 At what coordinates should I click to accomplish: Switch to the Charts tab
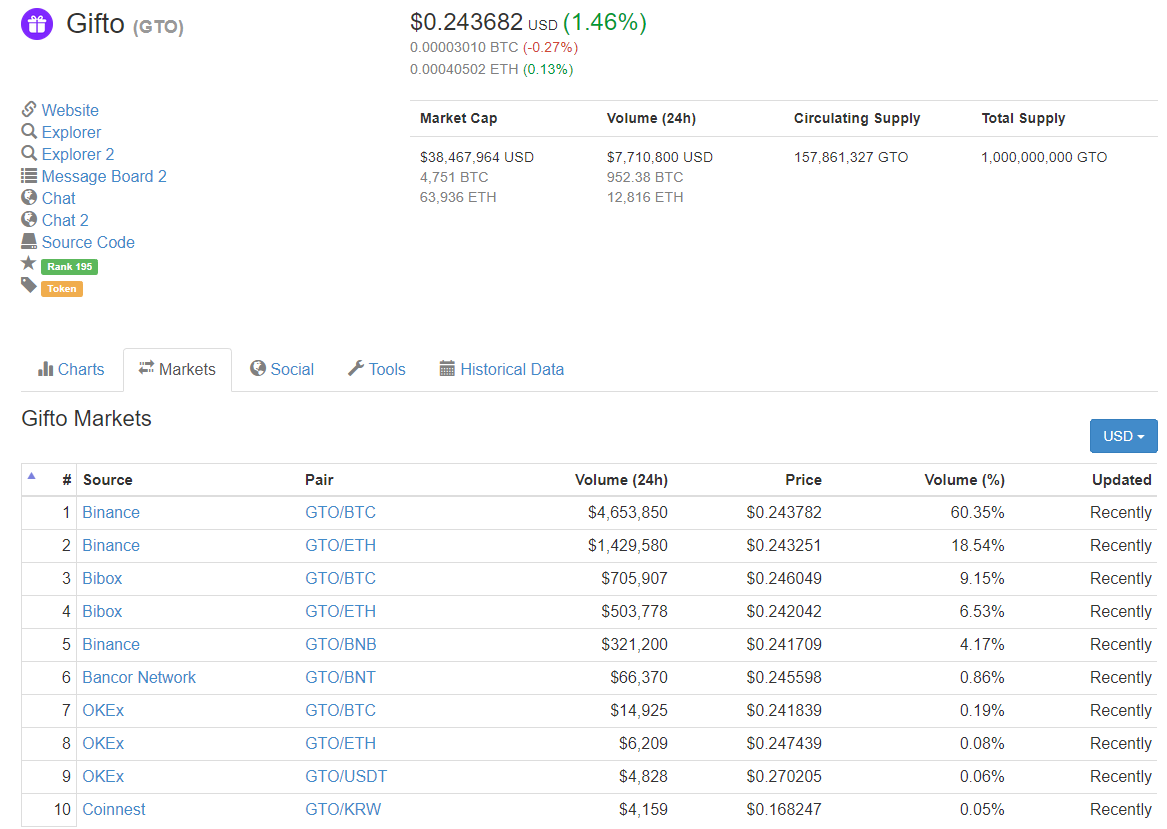(71, 369)
